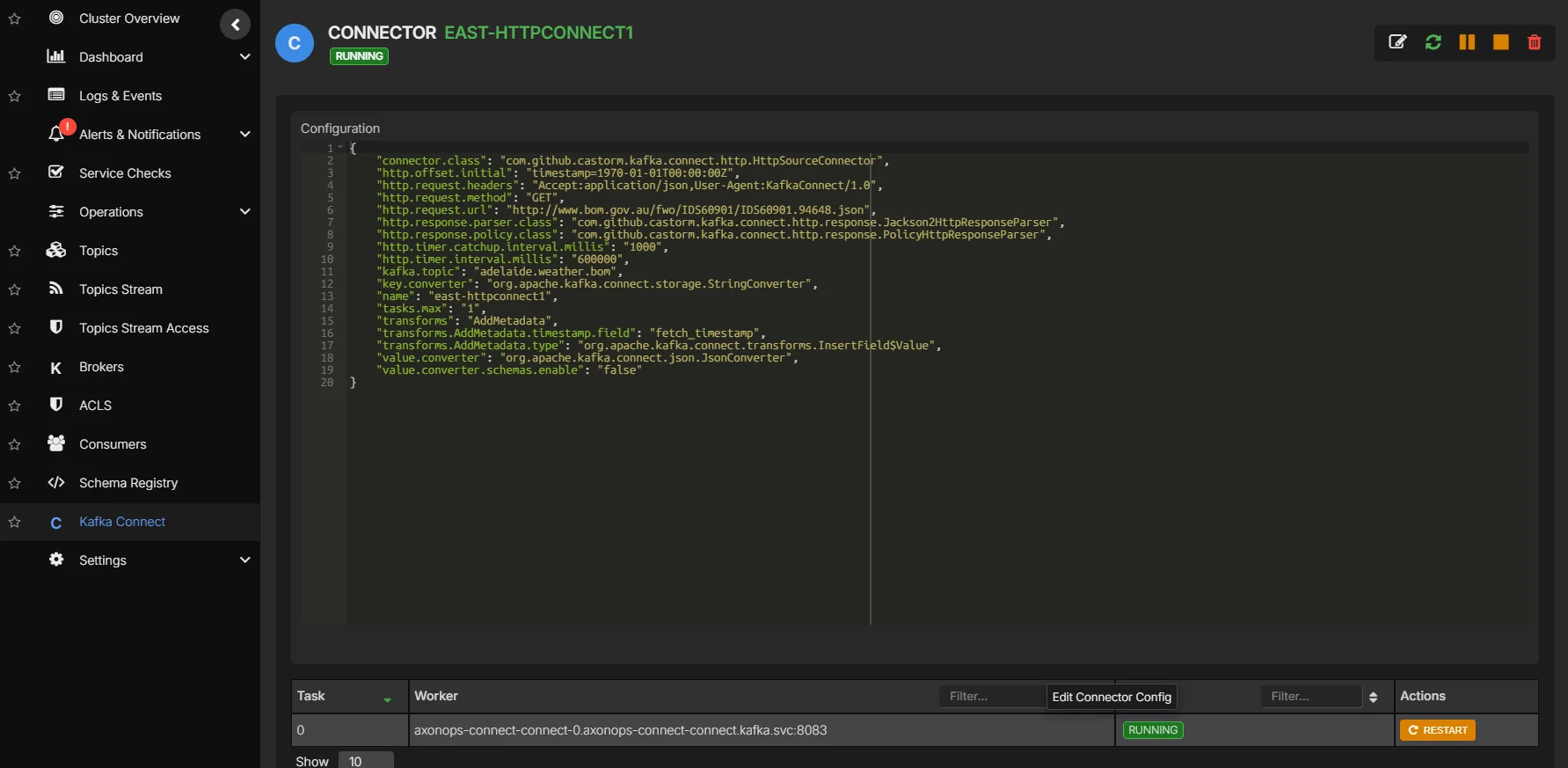Delete the connector with the red trash icon
Image resolution: width=1568 pixels, height=768 pixels.
(1534, 42)
